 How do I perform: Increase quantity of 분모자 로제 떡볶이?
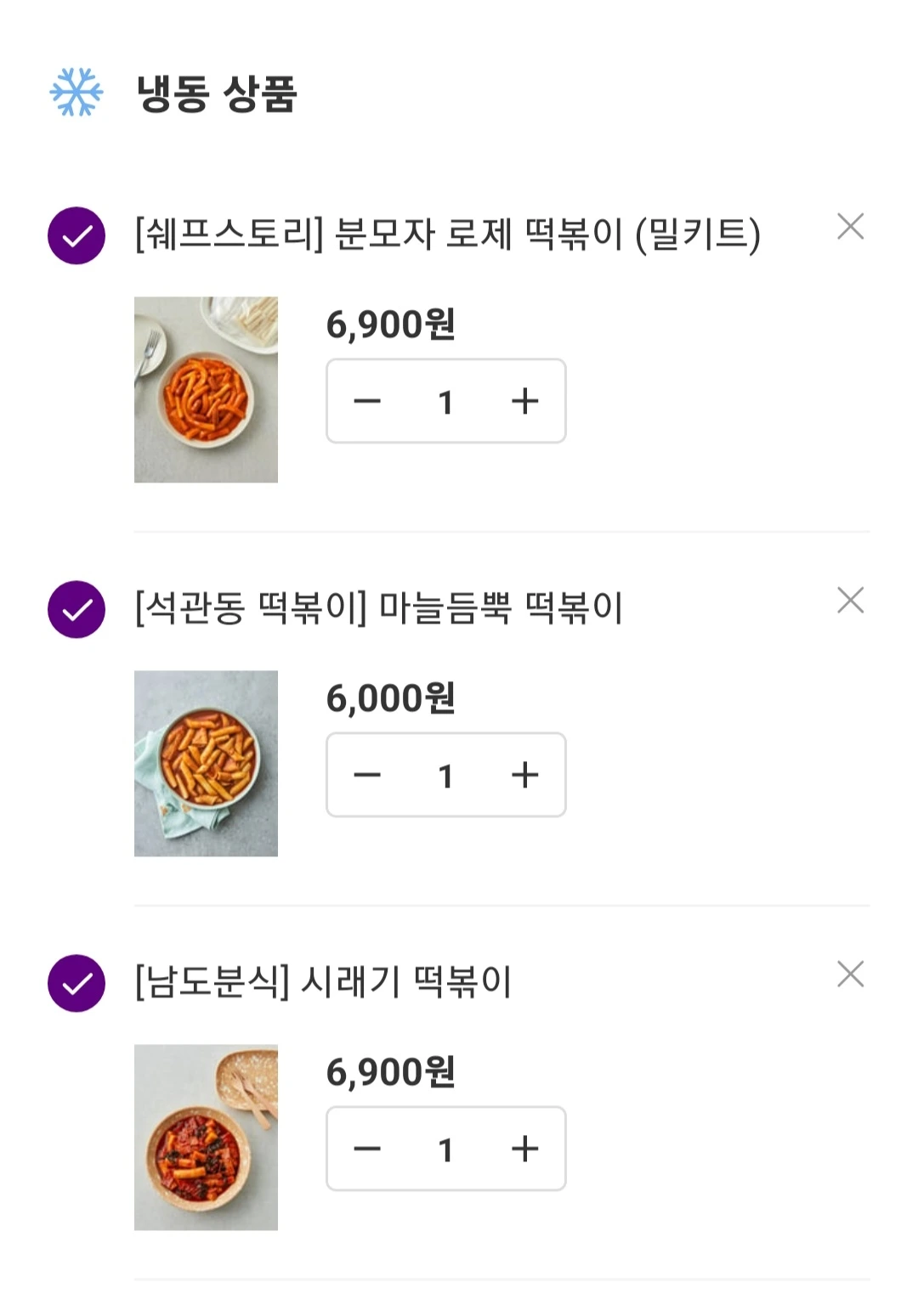(525, 401)
